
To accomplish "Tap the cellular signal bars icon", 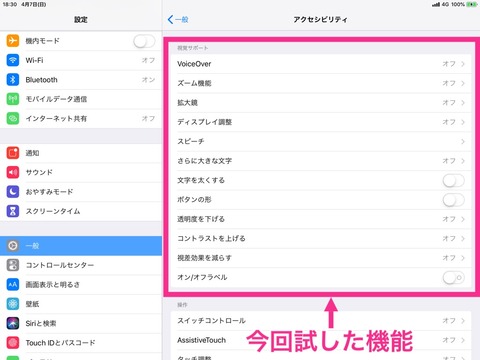I will (x=436, y=4).
